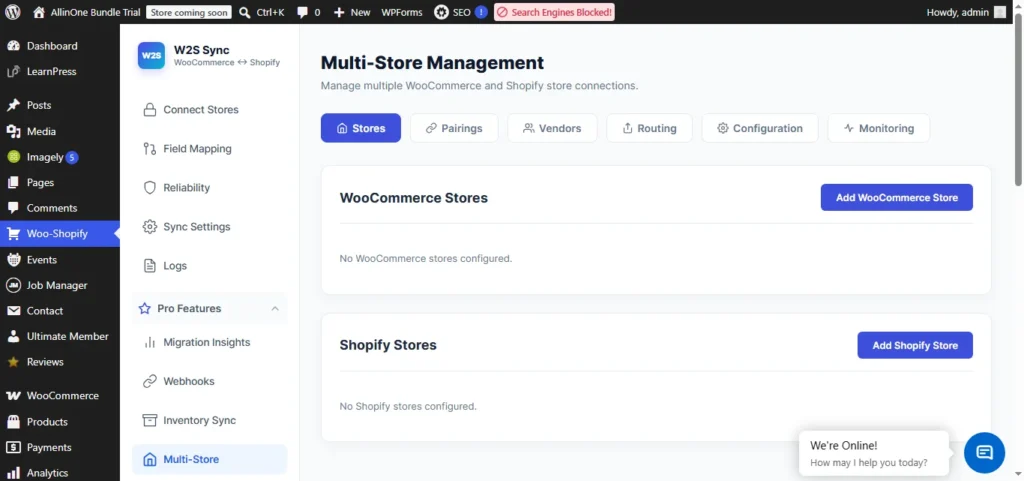Screen dimensions: 1024x481
Task: Go to Reliability settings
Action: (x=210, y=188)
